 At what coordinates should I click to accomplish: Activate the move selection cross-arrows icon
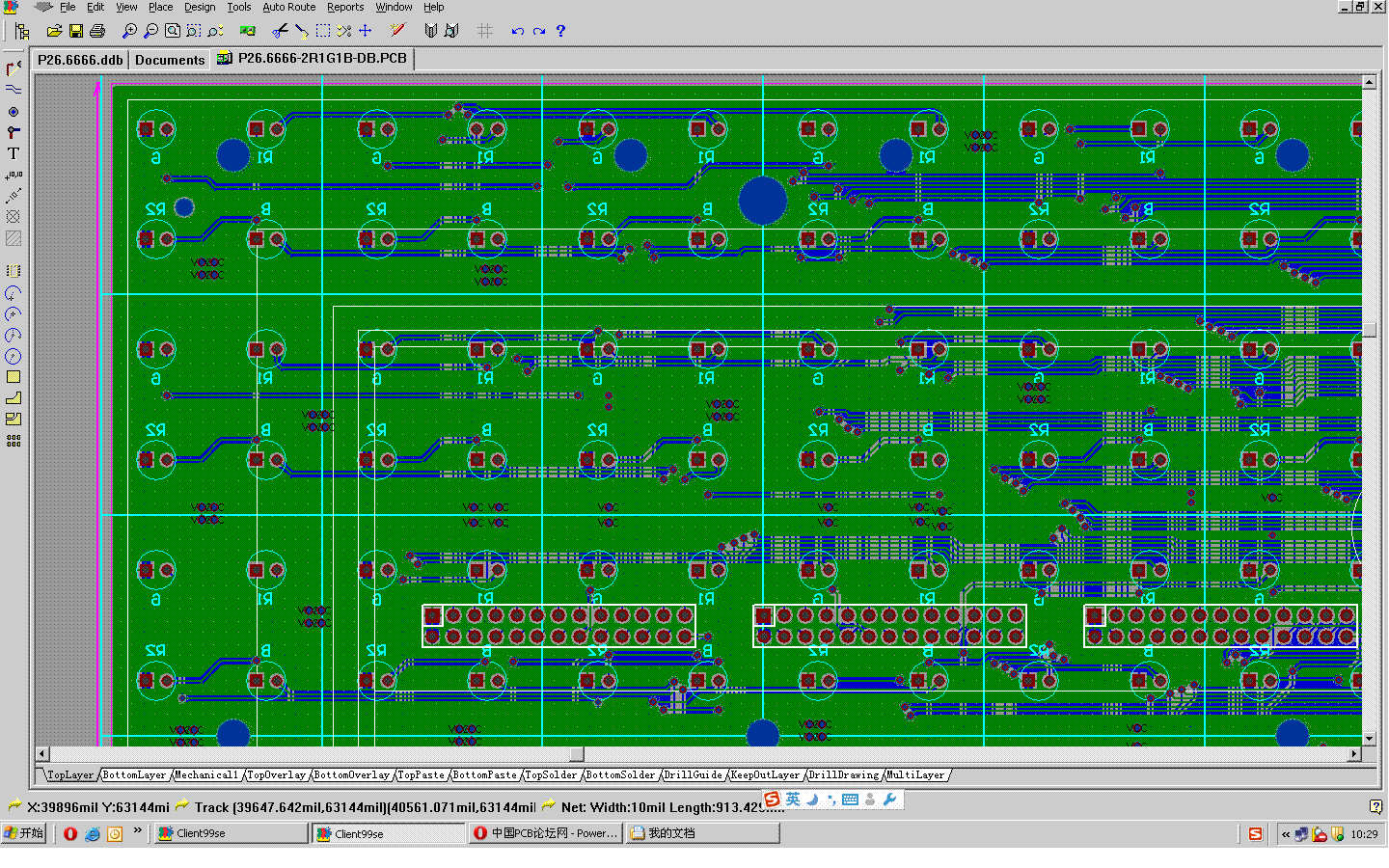[x=366, y=31]
